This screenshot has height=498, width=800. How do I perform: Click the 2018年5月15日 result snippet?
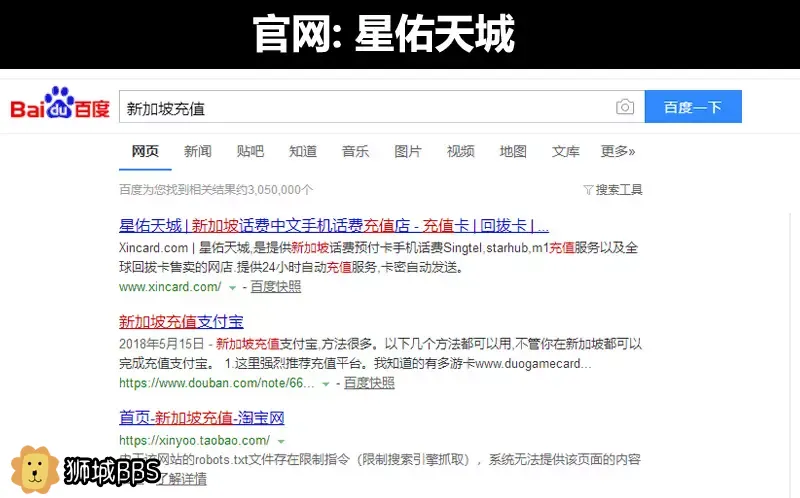(x=381, y=354)
